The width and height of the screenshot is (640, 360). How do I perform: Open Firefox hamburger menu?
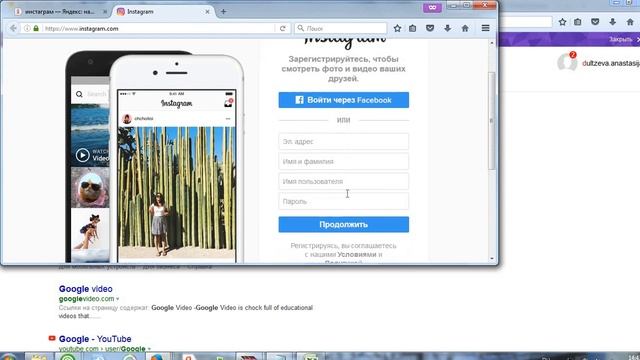pos(485,28)
